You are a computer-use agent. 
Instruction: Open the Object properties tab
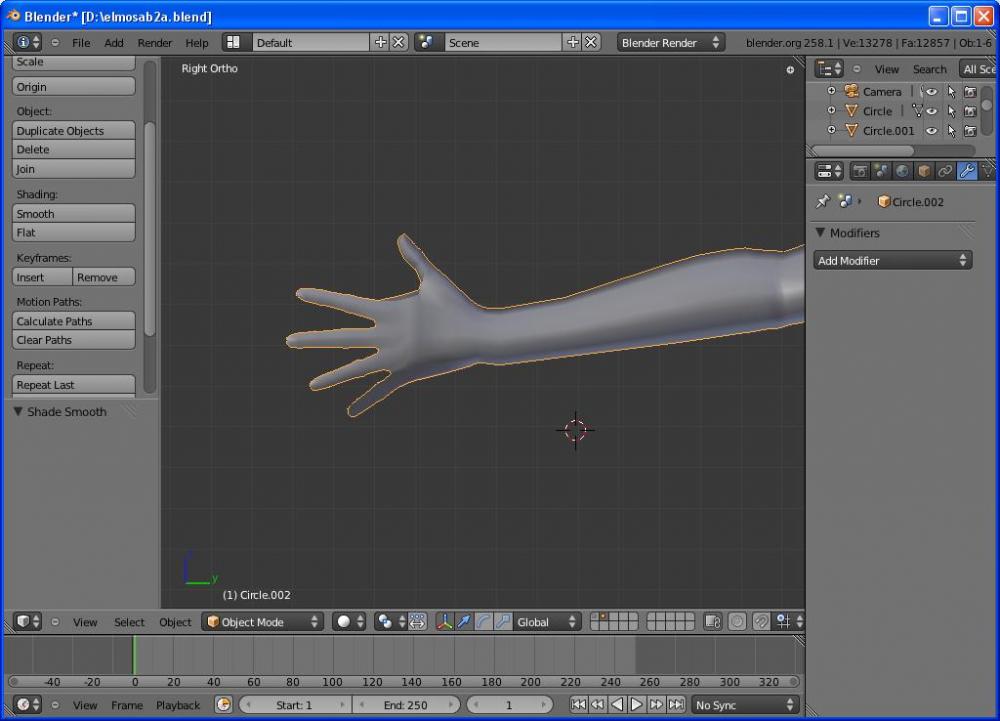click(923, 171)
